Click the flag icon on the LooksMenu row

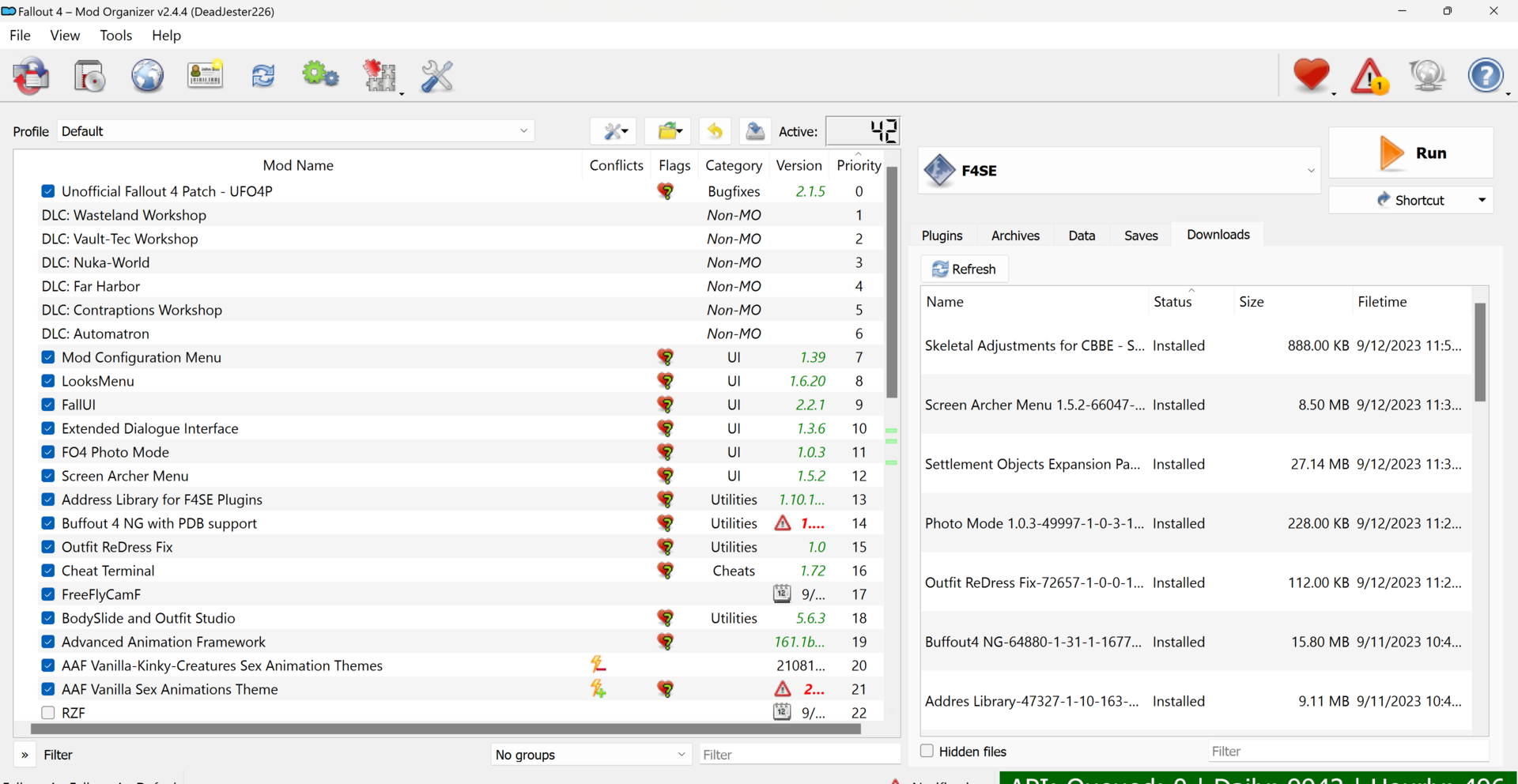coord(666,381)
